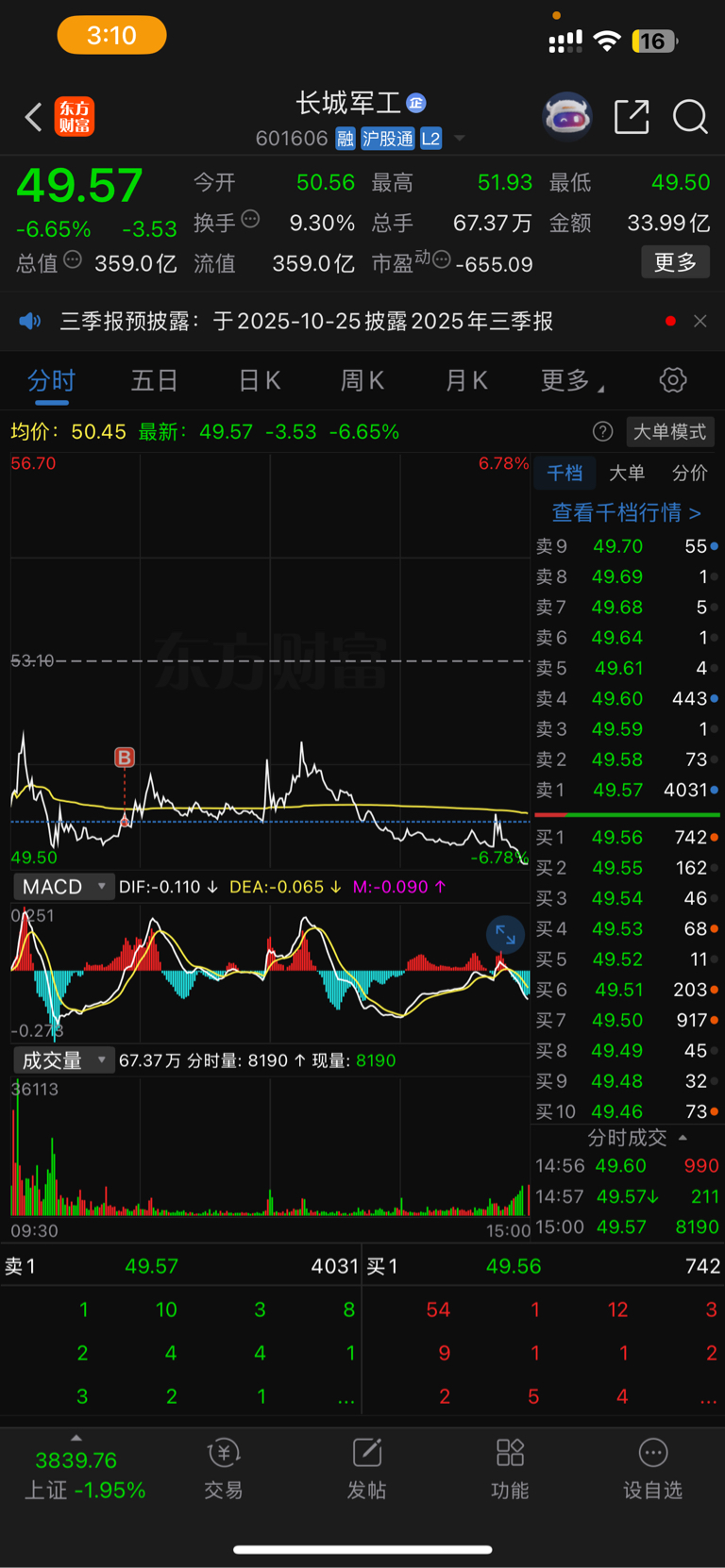Open the 交易 trade icon
This screenshot has width=725, height=1568.
point(224,1470)
